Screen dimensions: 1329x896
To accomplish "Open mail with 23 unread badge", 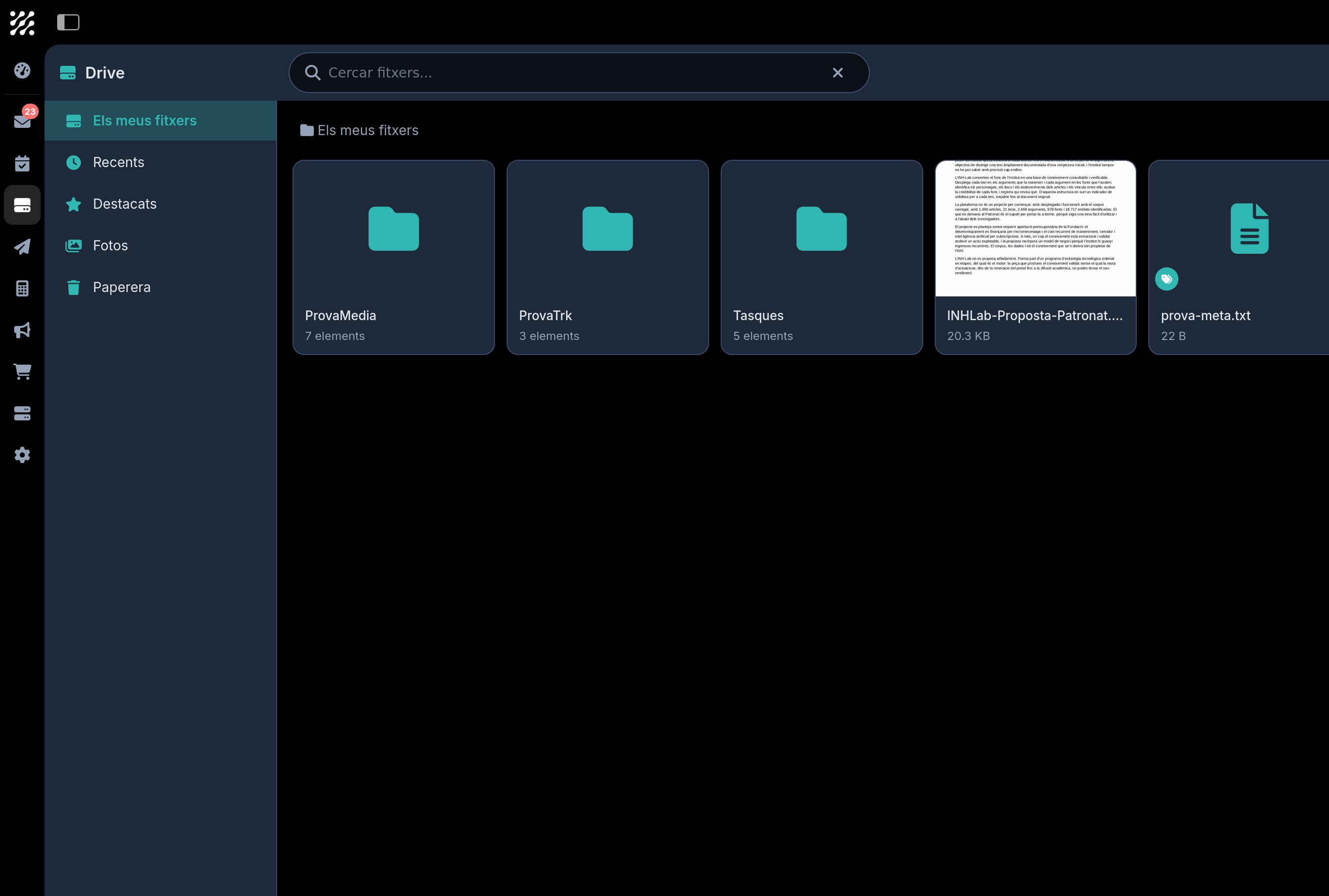I will point(22,121).
